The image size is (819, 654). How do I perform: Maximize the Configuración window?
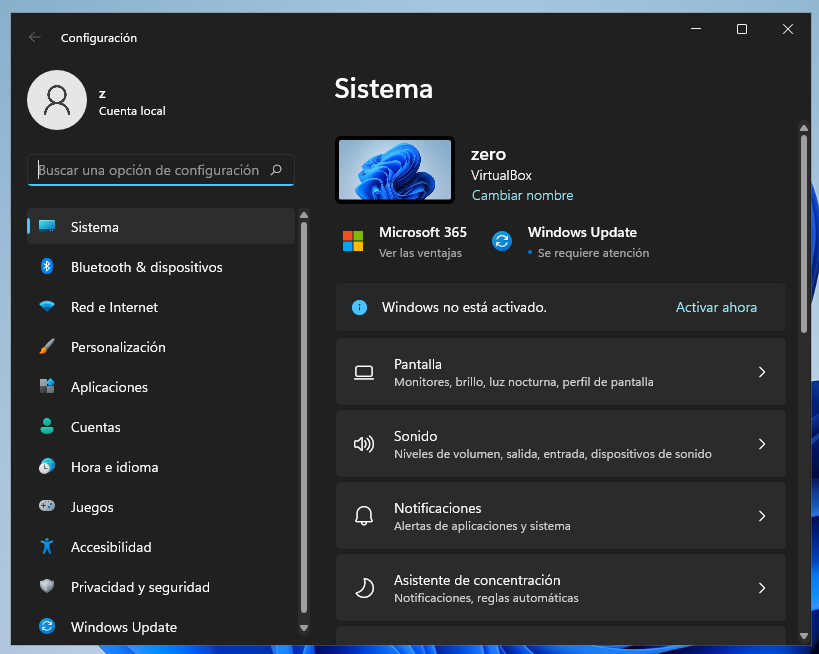point(742,29)
